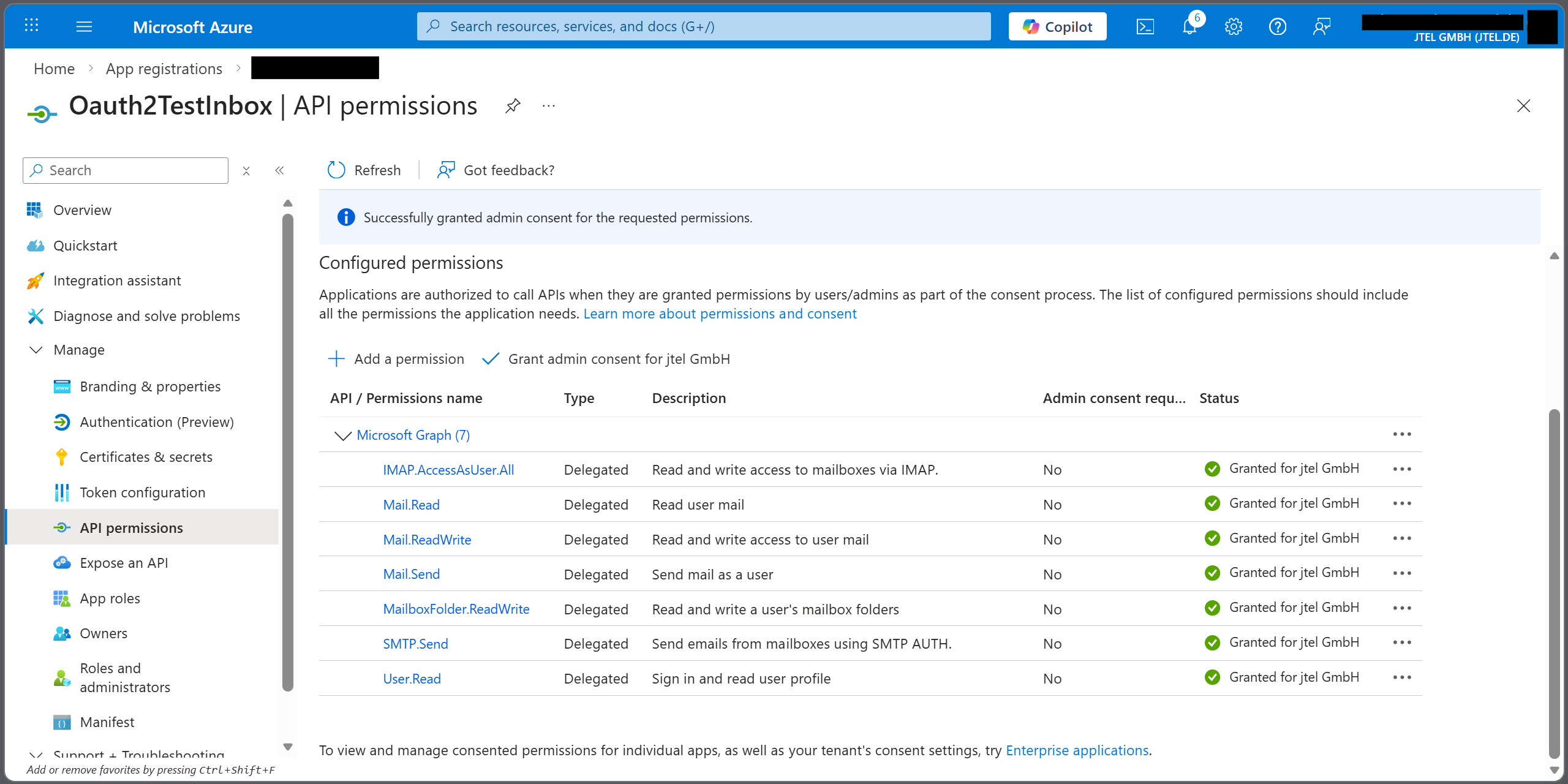This screenshot has height=784, width=1568.
Task: Open Certificates & secrets menu item
Action: 146,457
